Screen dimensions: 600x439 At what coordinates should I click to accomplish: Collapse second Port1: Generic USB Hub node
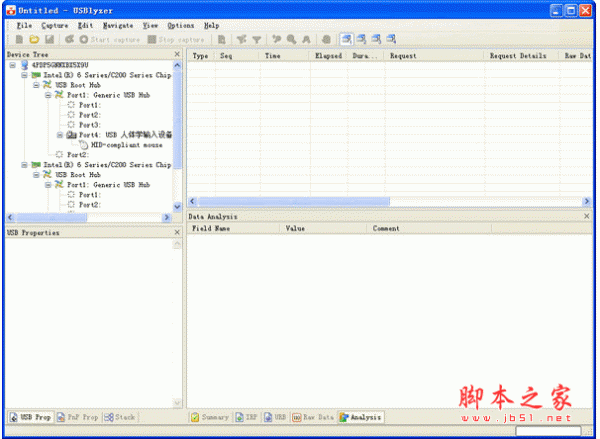point(48,184)
